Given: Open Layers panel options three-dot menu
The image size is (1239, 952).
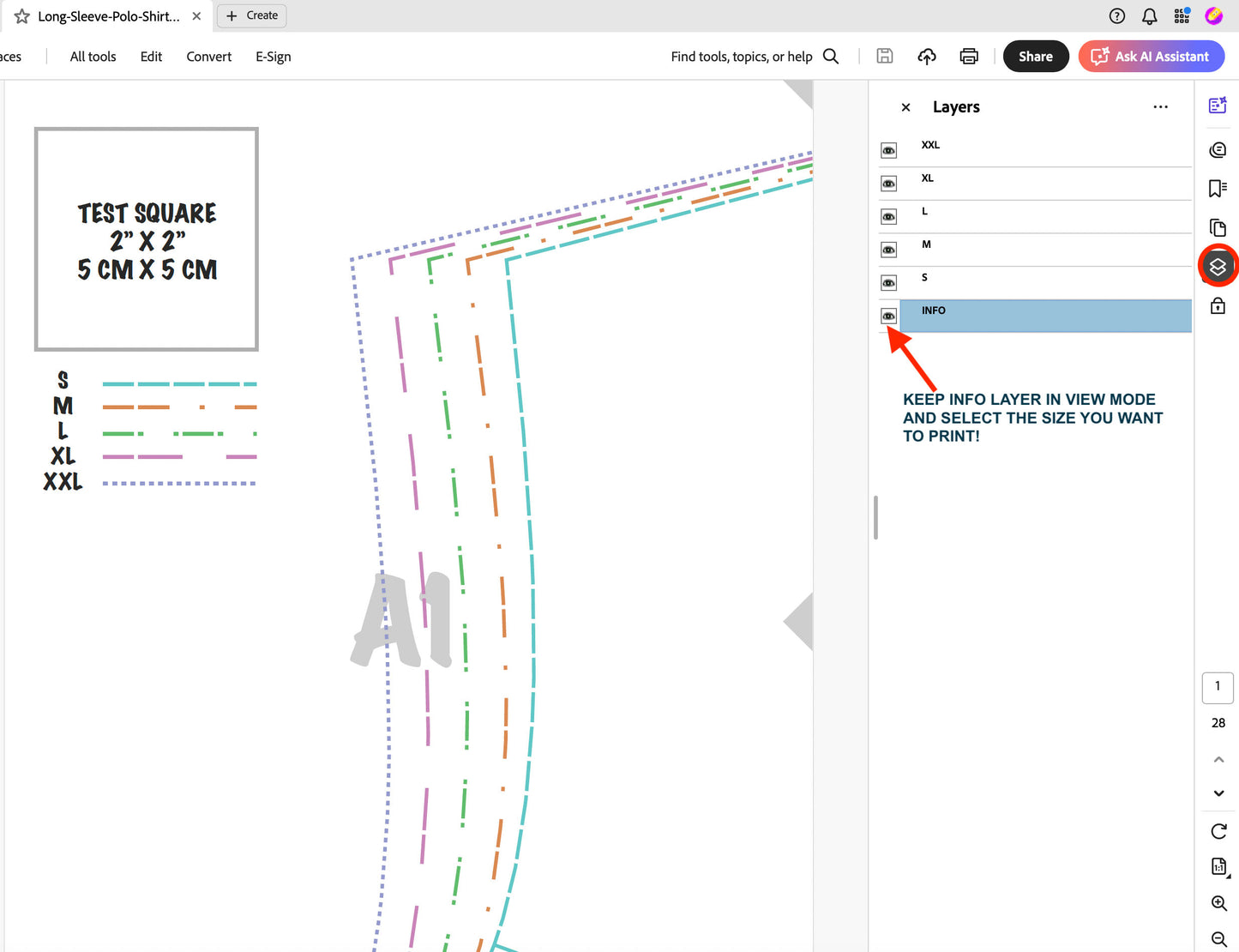Looking at the screenshot, I should pos(1160,107).
